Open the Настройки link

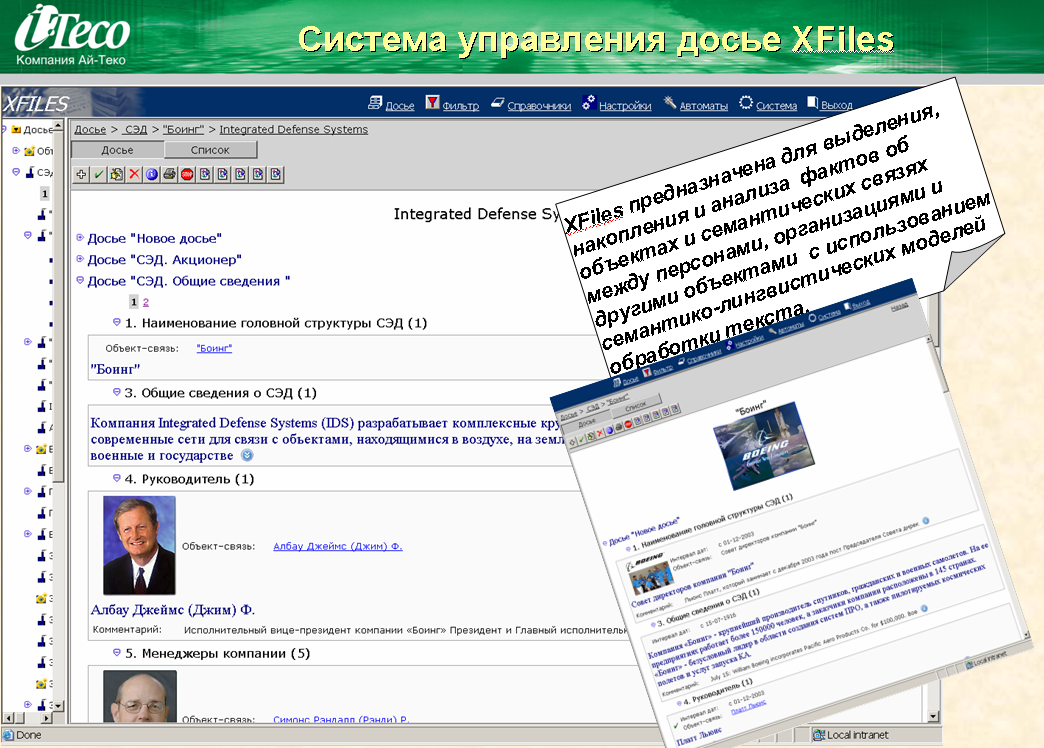[625, 105]
